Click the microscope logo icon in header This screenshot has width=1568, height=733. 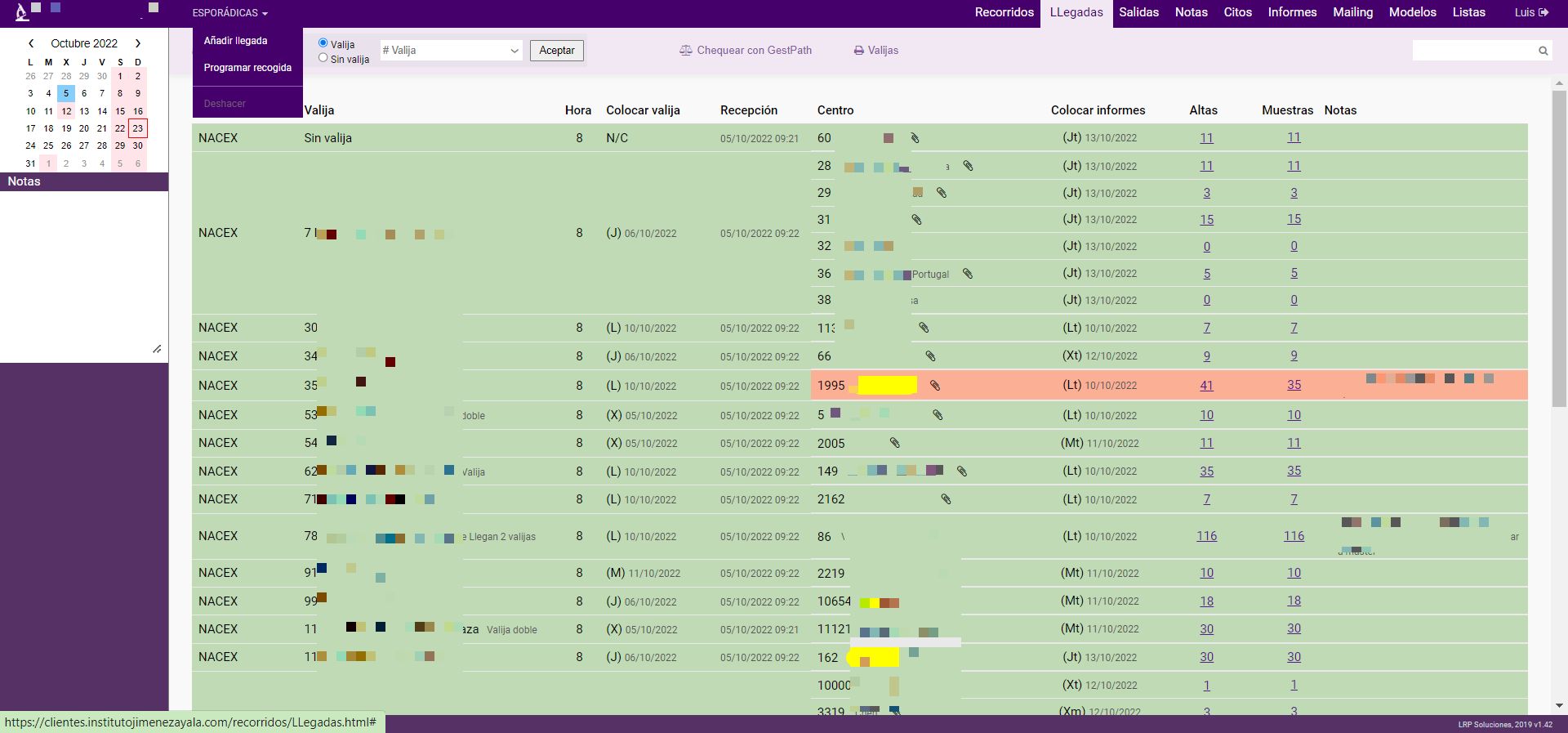coord(22,12)
